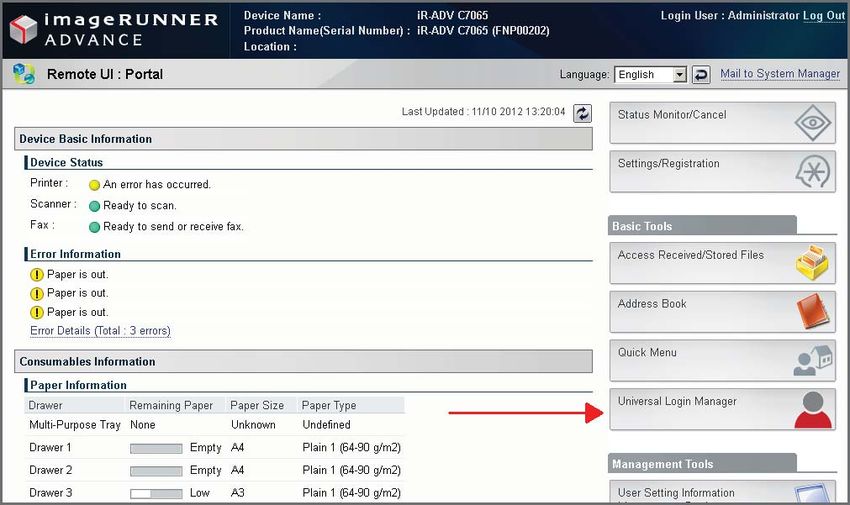Image resolution: width=850 pixels, height=505 pixels.
Task: Click the Device Basic Information header
Action: [303, 139]
